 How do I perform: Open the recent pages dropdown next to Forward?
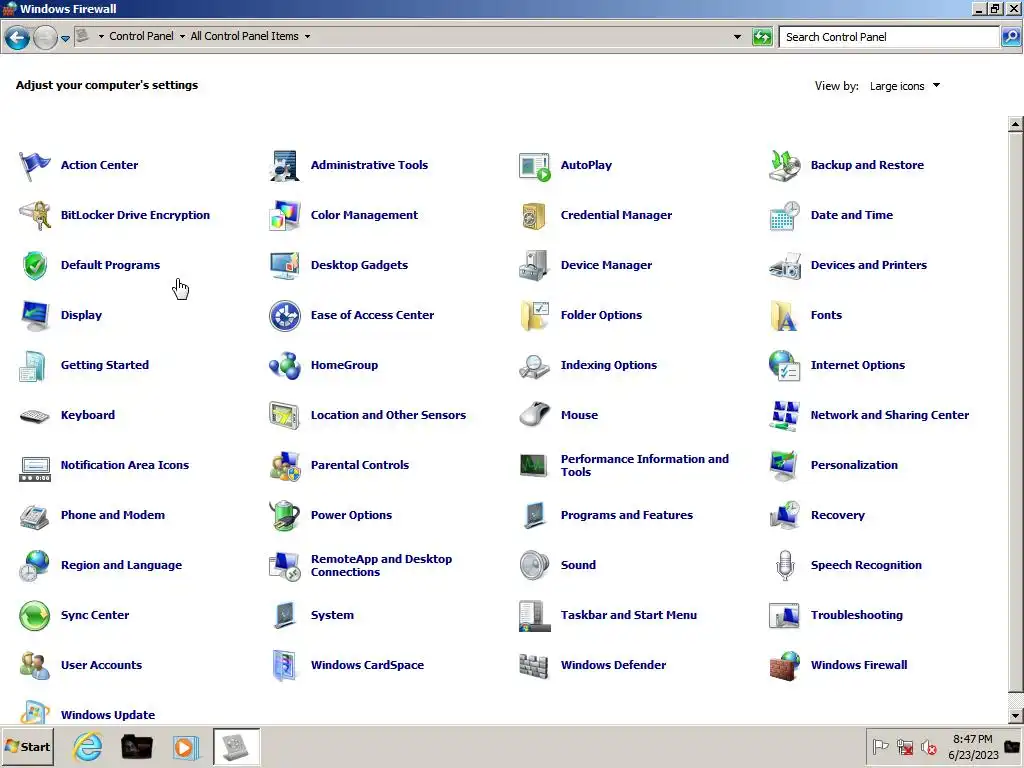point(65,39)
